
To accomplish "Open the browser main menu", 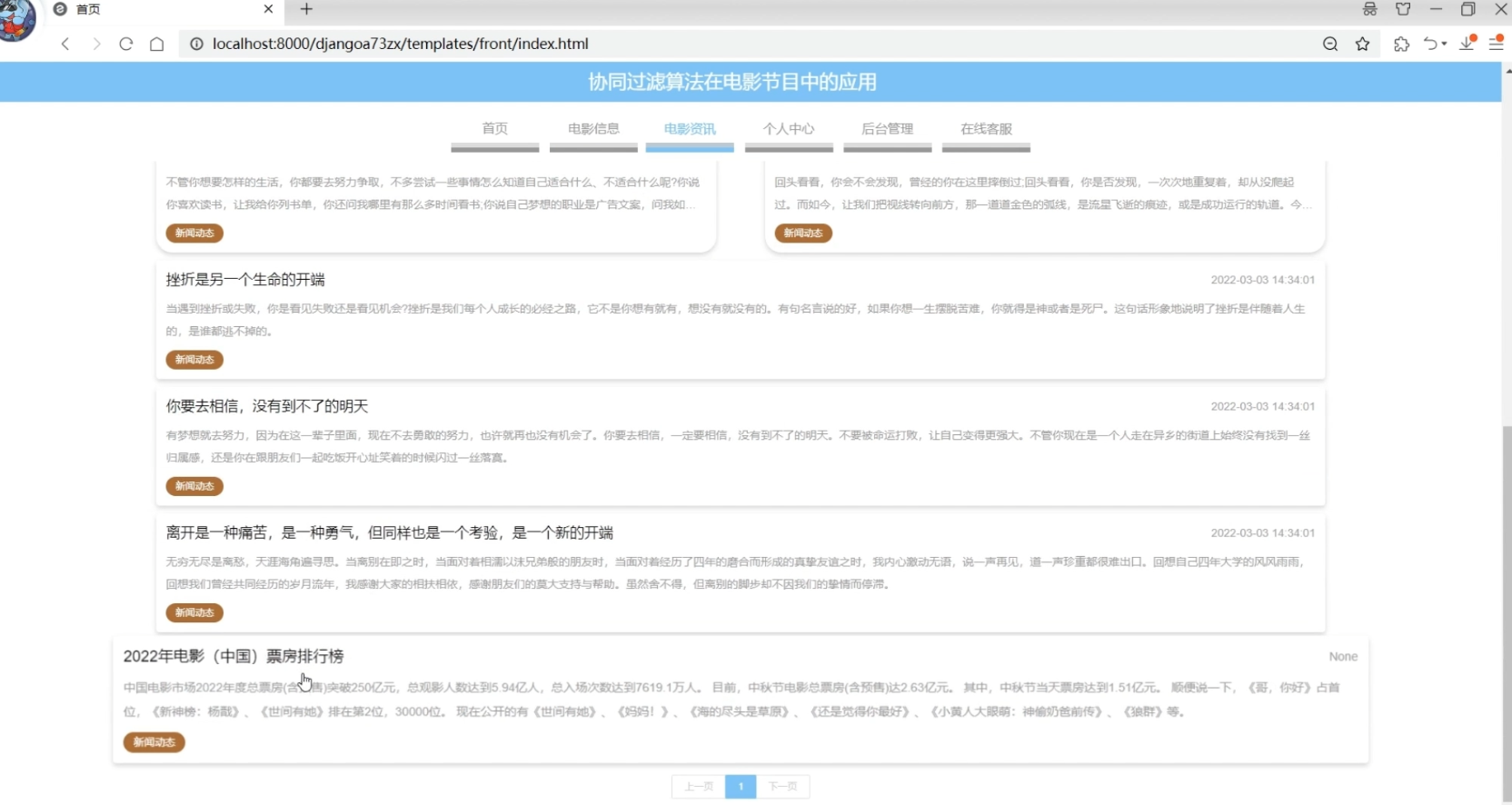I will 1497,44.
